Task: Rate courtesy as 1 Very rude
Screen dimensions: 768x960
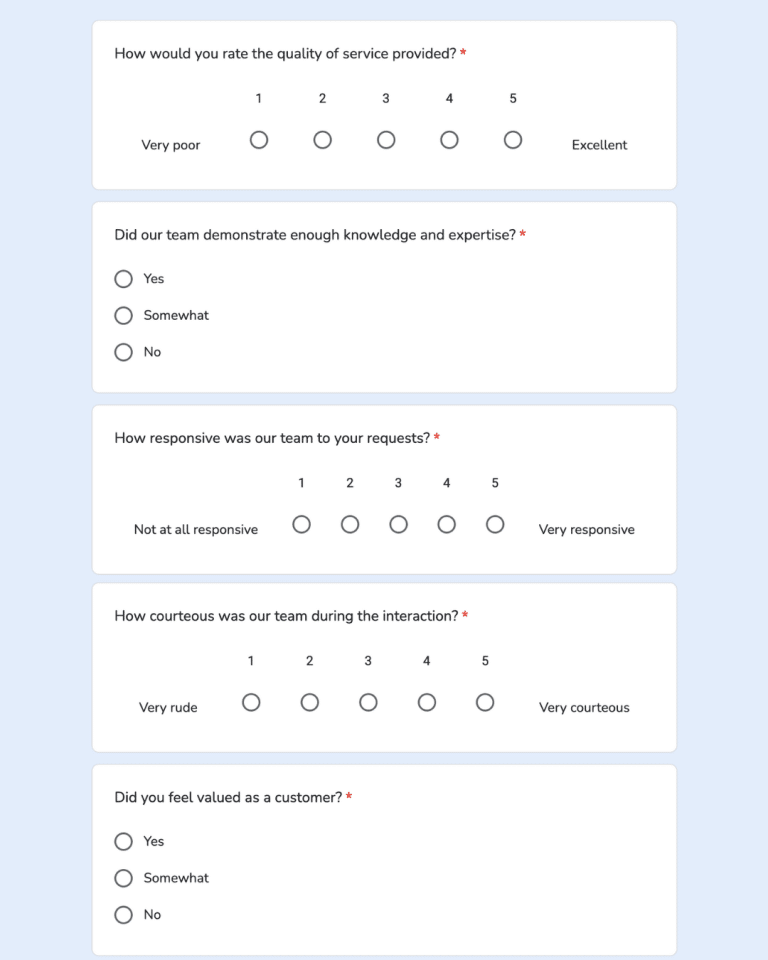Action: [251, 702]
